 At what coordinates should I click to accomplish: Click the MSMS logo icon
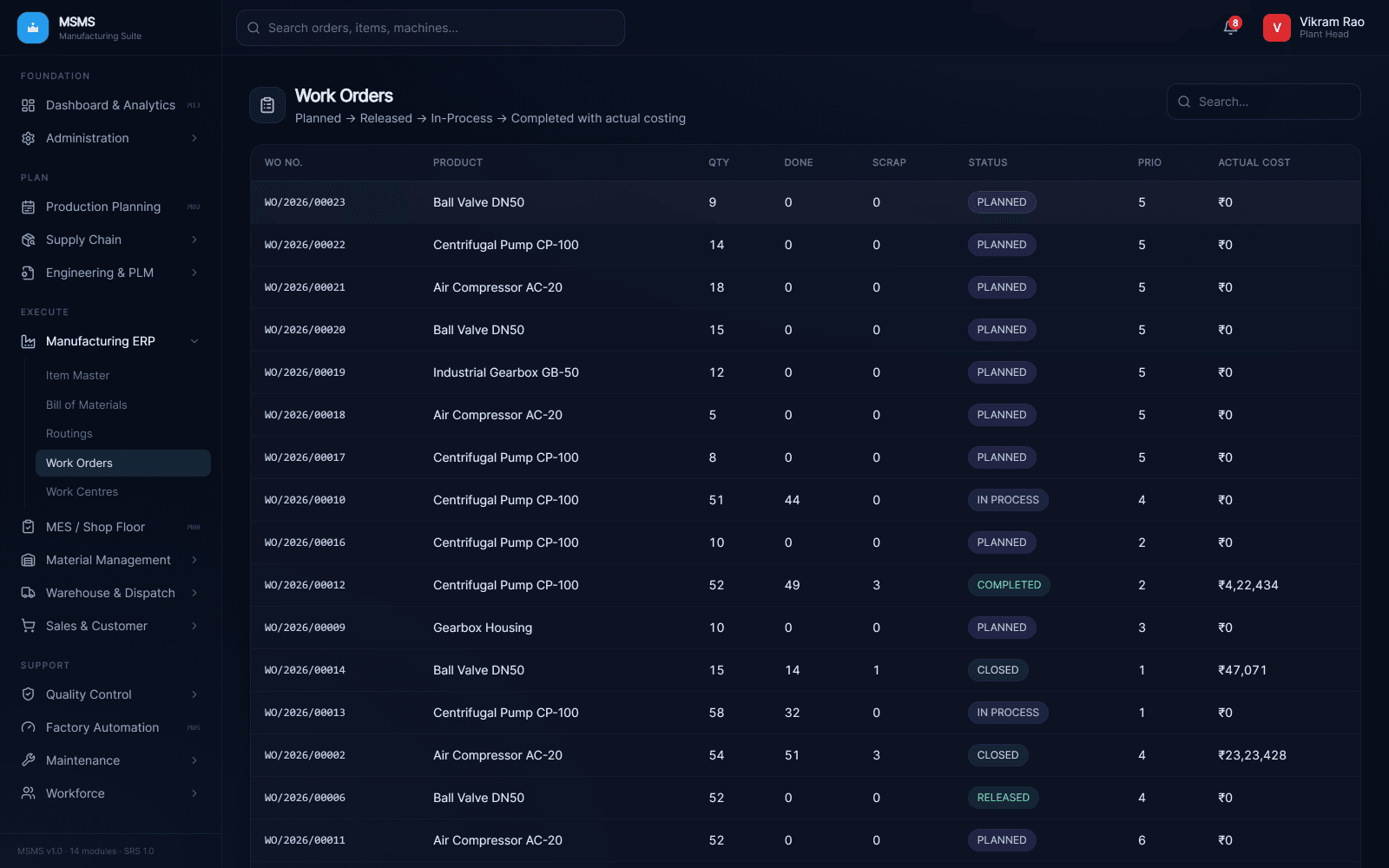[33, 28]
